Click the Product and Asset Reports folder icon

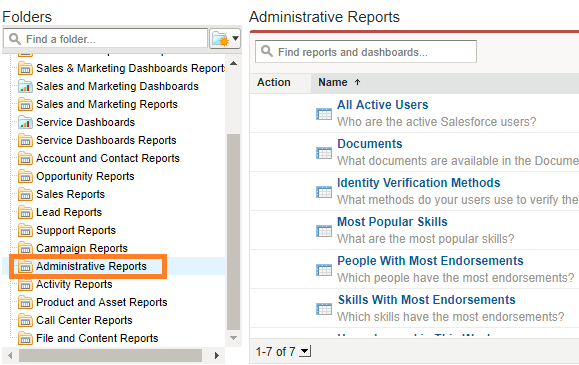click(x=25, y=302)
